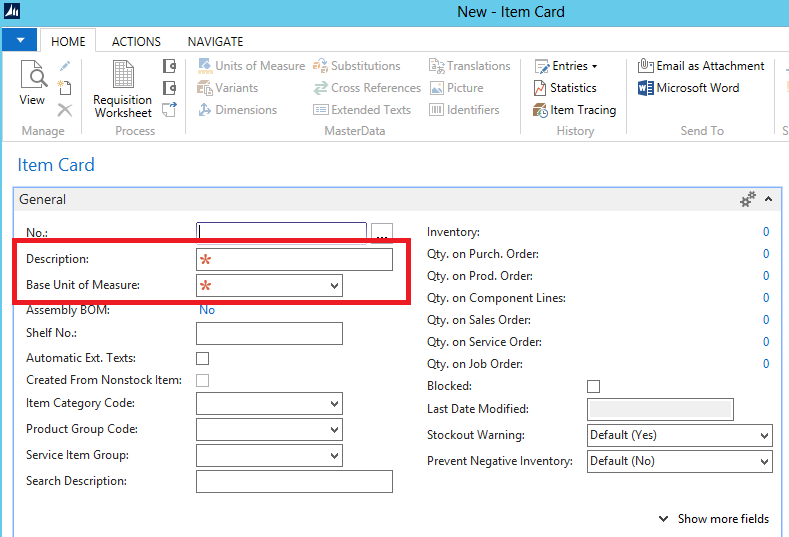
Task: Click Qty. on Component Lines value 0
Action: (766, 298)
